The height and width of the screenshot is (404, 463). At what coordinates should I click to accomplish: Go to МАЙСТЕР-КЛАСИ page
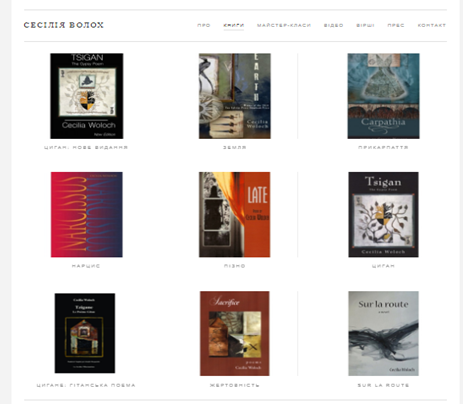coord(284,25)
